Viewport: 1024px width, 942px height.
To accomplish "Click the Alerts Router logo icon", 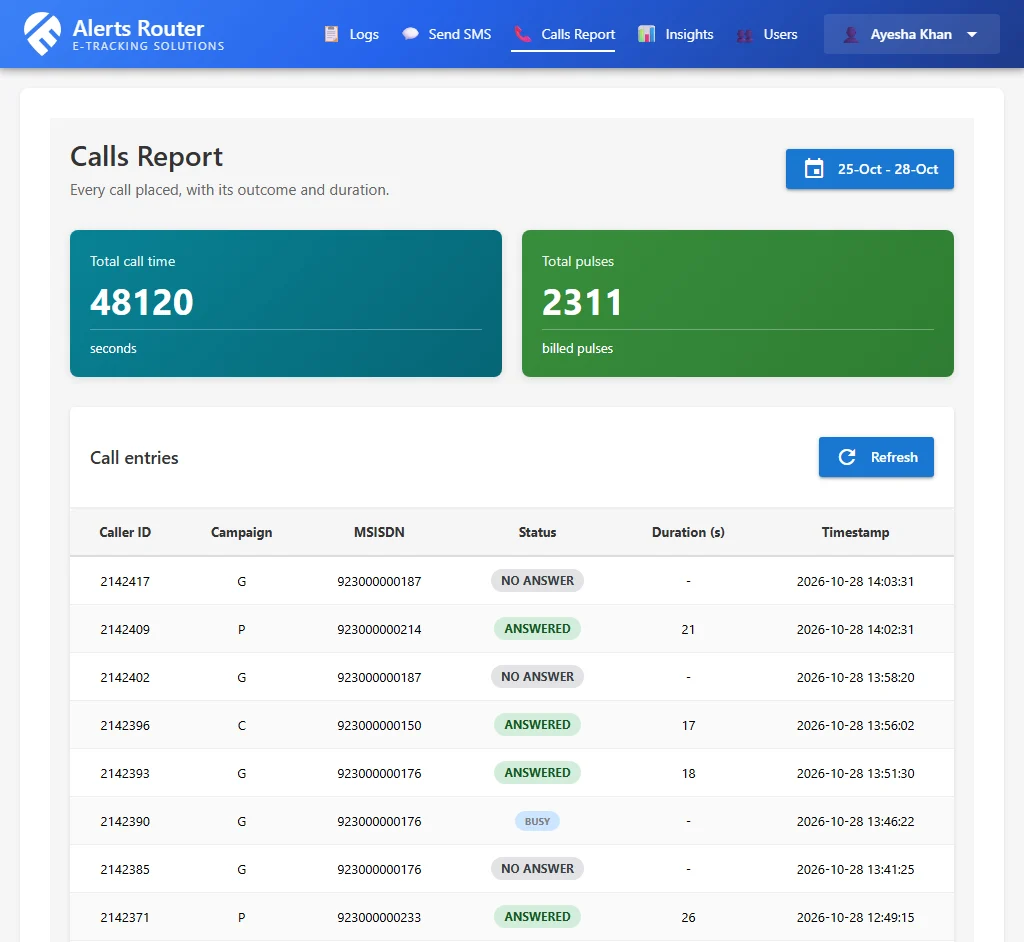I will coord(42,34).
